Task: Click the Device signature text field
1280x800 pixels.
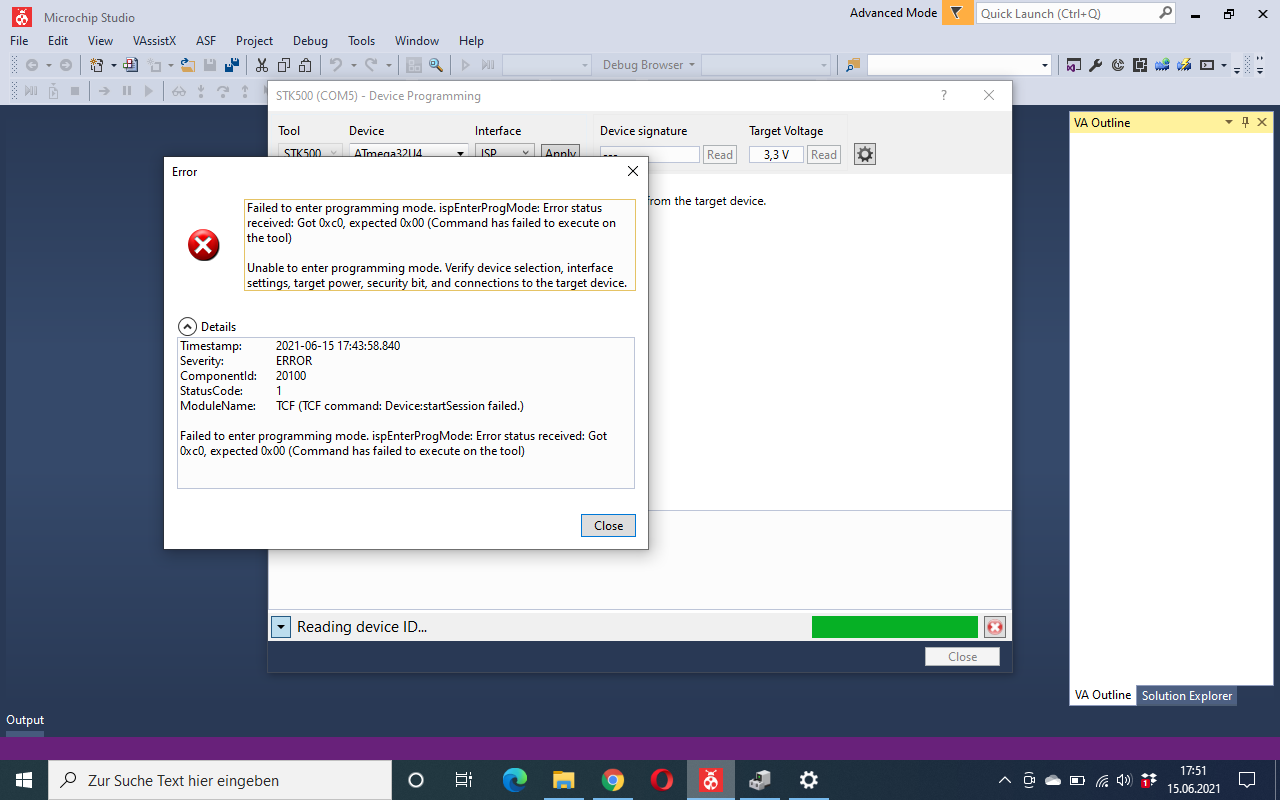Action: pos(650,154)
